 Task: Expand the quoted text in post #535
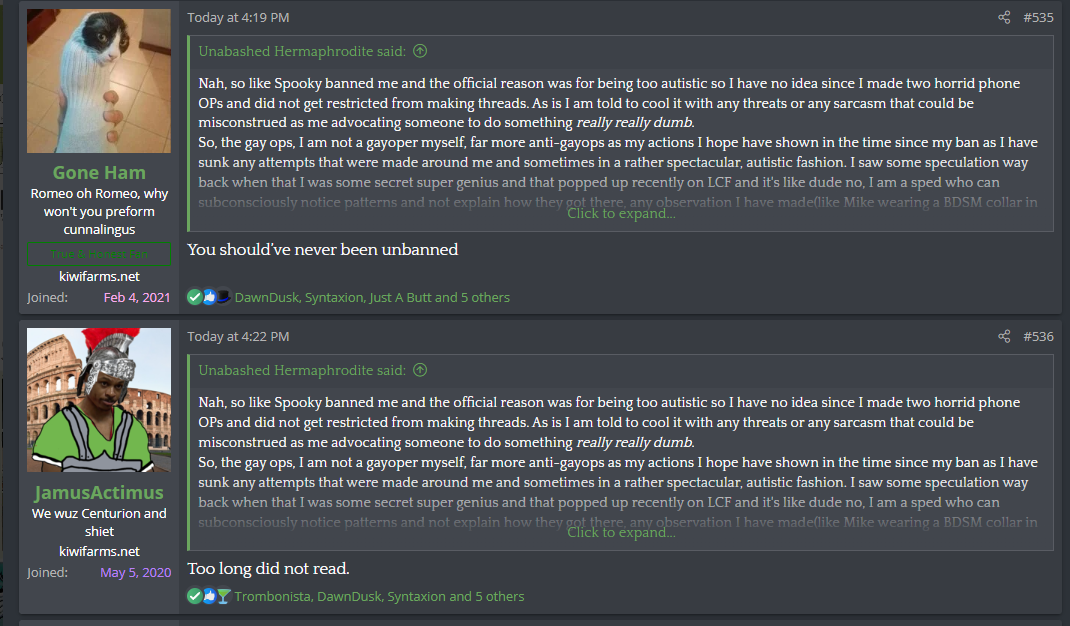(x=621, y=213)
